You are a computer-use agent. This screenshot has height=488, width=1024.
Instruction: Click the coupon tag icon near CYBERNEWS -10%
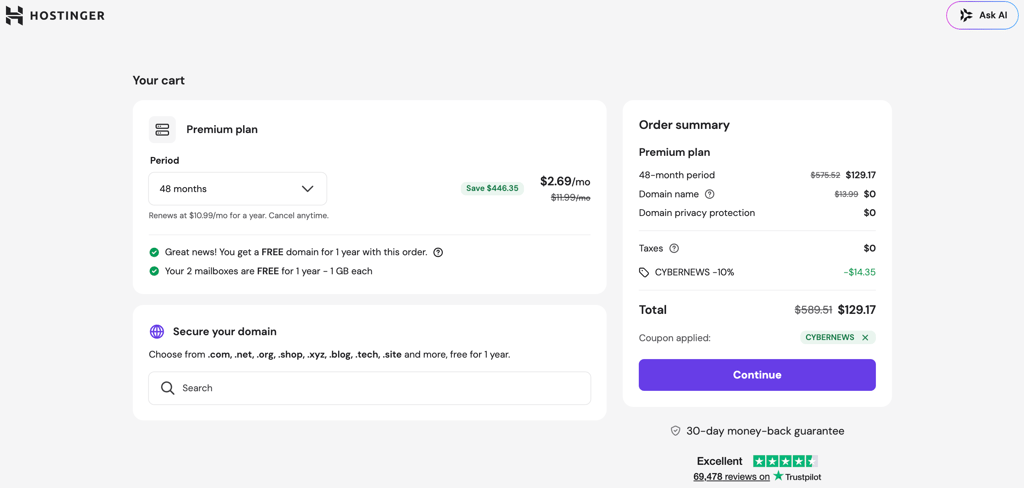point(644,272)
